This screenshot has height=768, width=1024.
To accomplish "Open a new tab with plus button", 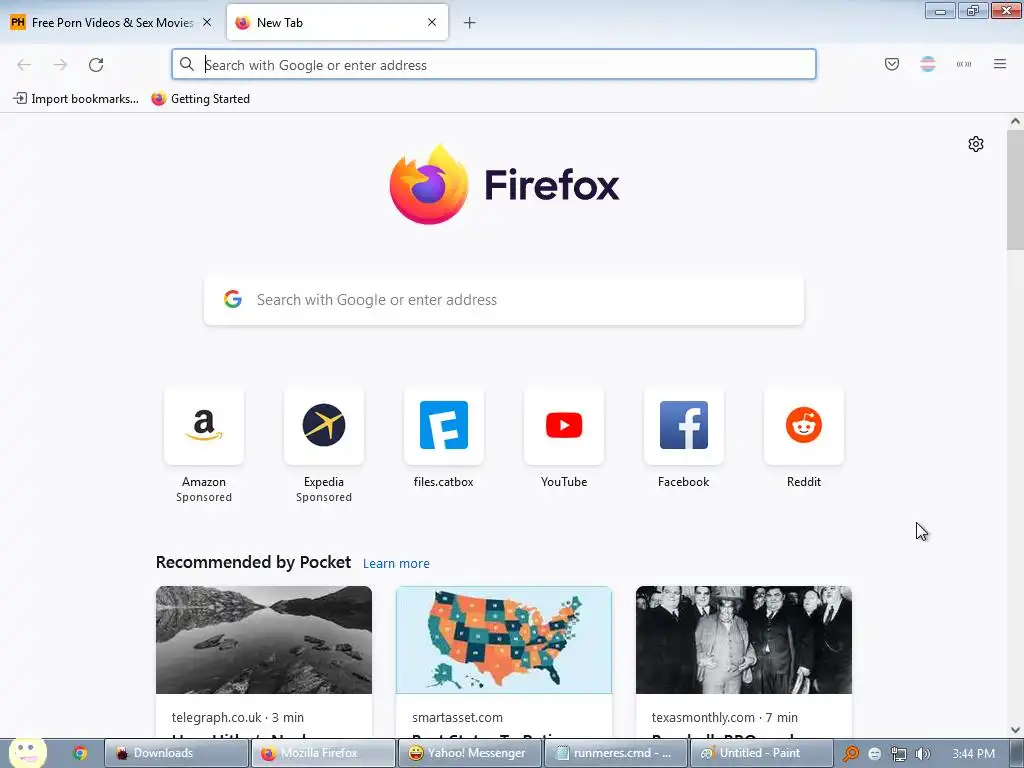I will point(470,23).
